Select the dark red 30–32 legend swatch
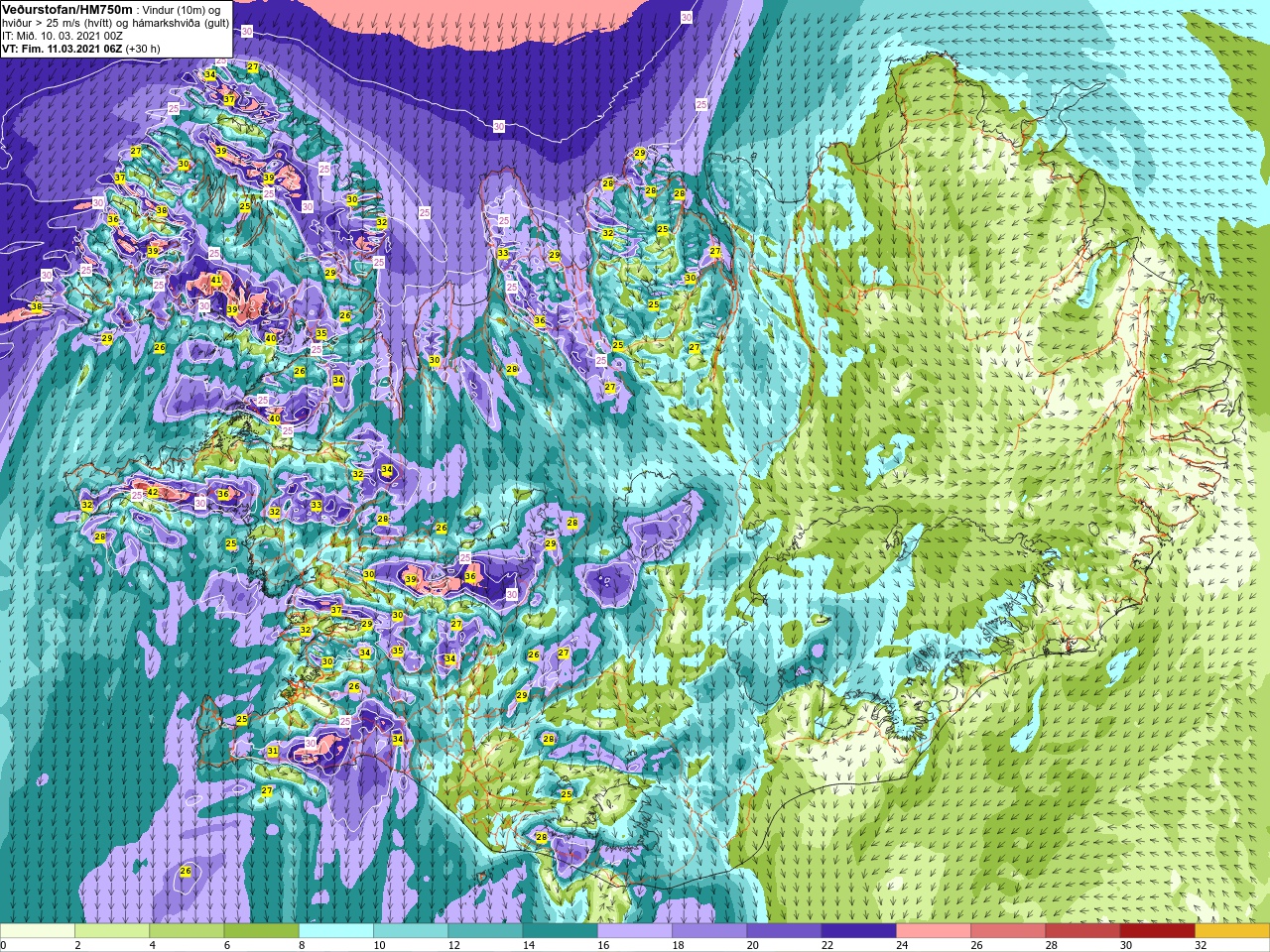 pos(1157,931)
